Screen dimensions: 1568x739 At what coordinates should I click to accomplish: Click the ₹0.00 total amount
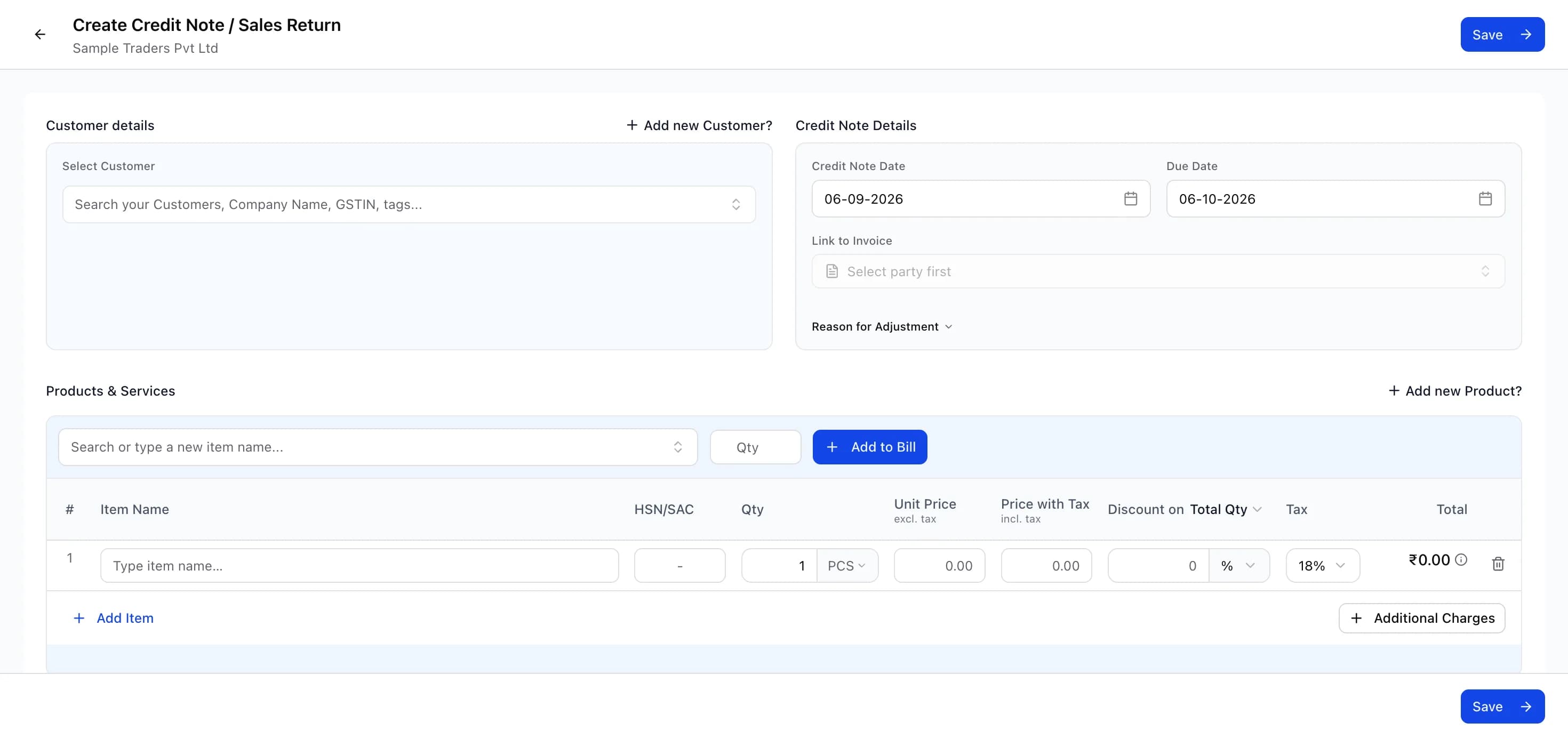pyautogui.click(x=1429, y=559)
